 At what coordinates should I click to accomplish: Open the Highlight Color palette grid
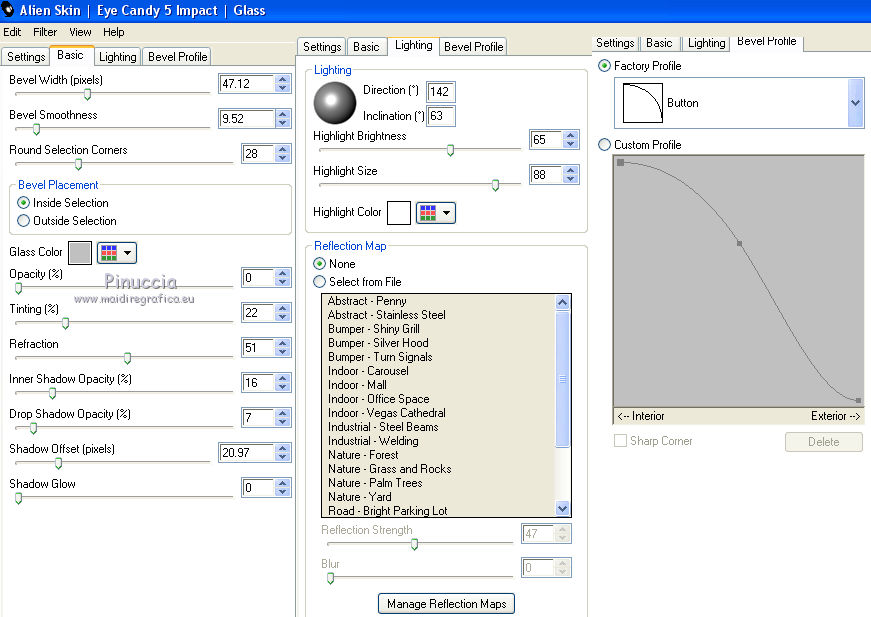click(x=428, y=213)
